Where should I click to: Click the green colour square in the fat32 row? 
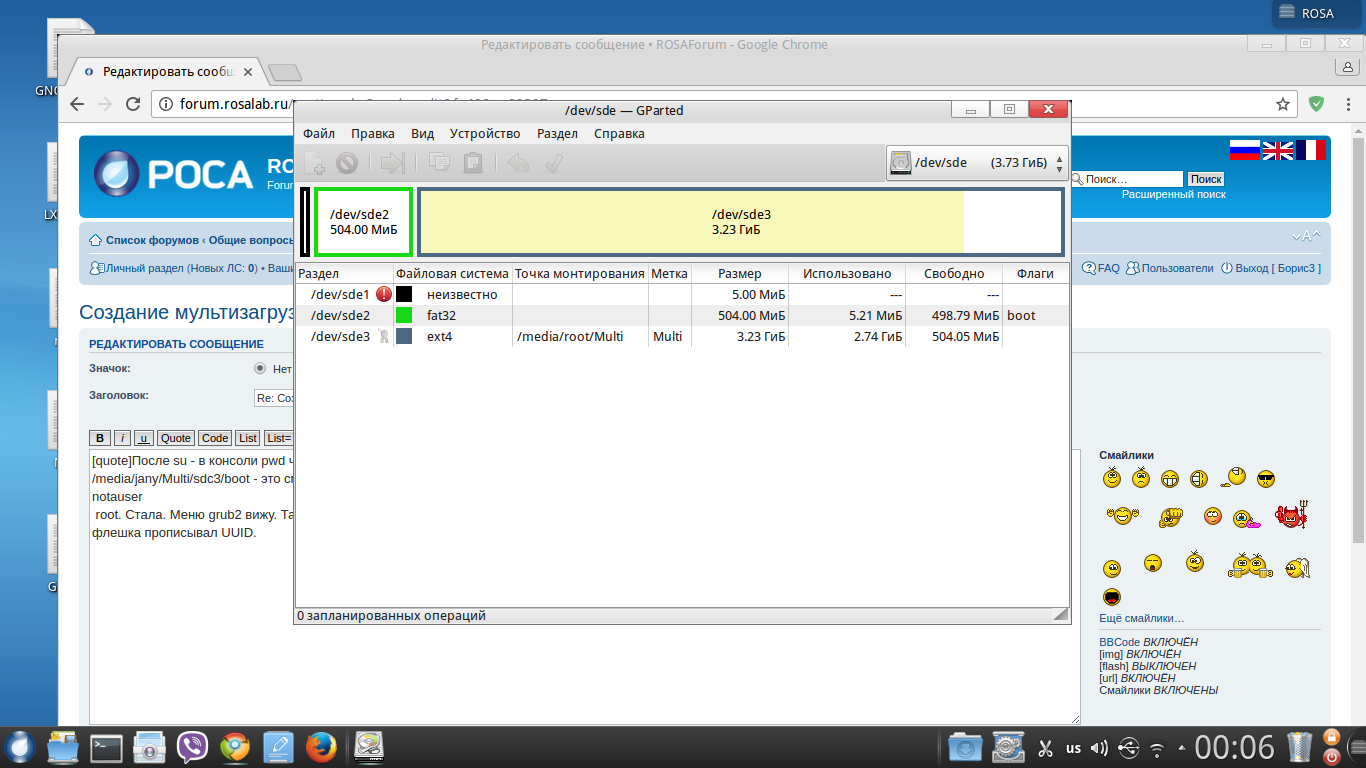tap(404, 316)
